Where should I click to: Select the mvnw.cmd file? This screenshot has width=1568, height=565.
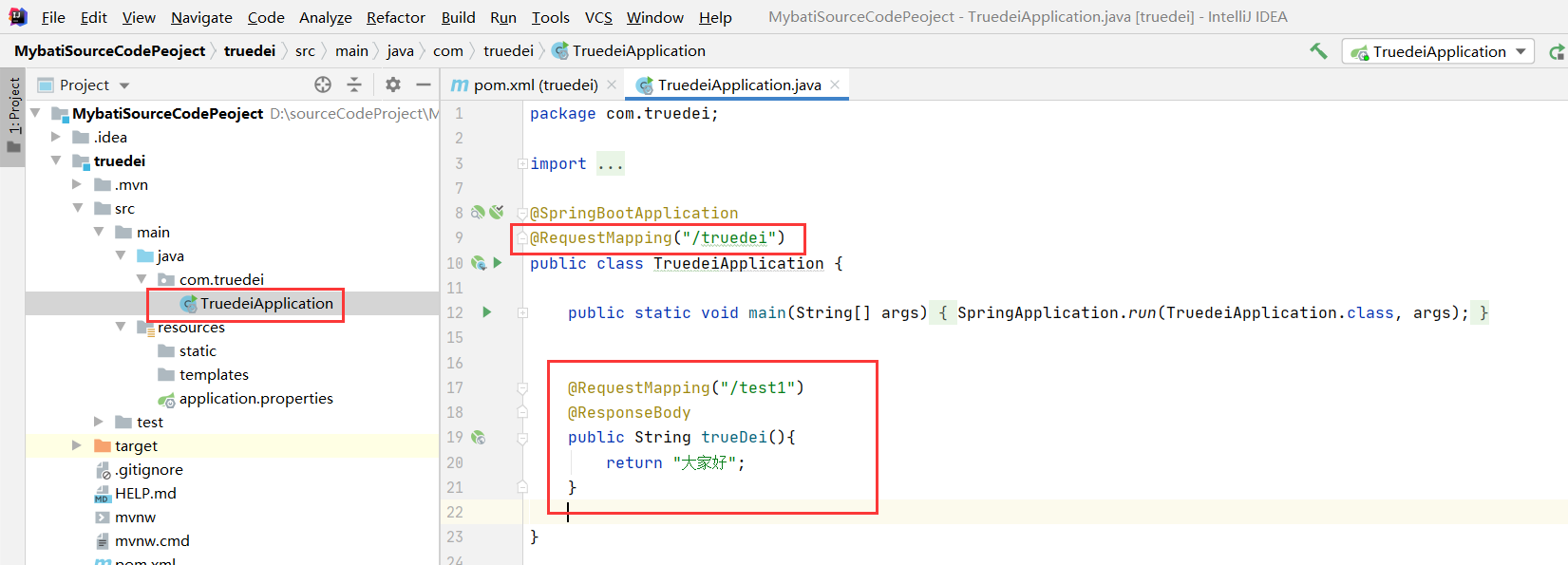tap(142, 540)
